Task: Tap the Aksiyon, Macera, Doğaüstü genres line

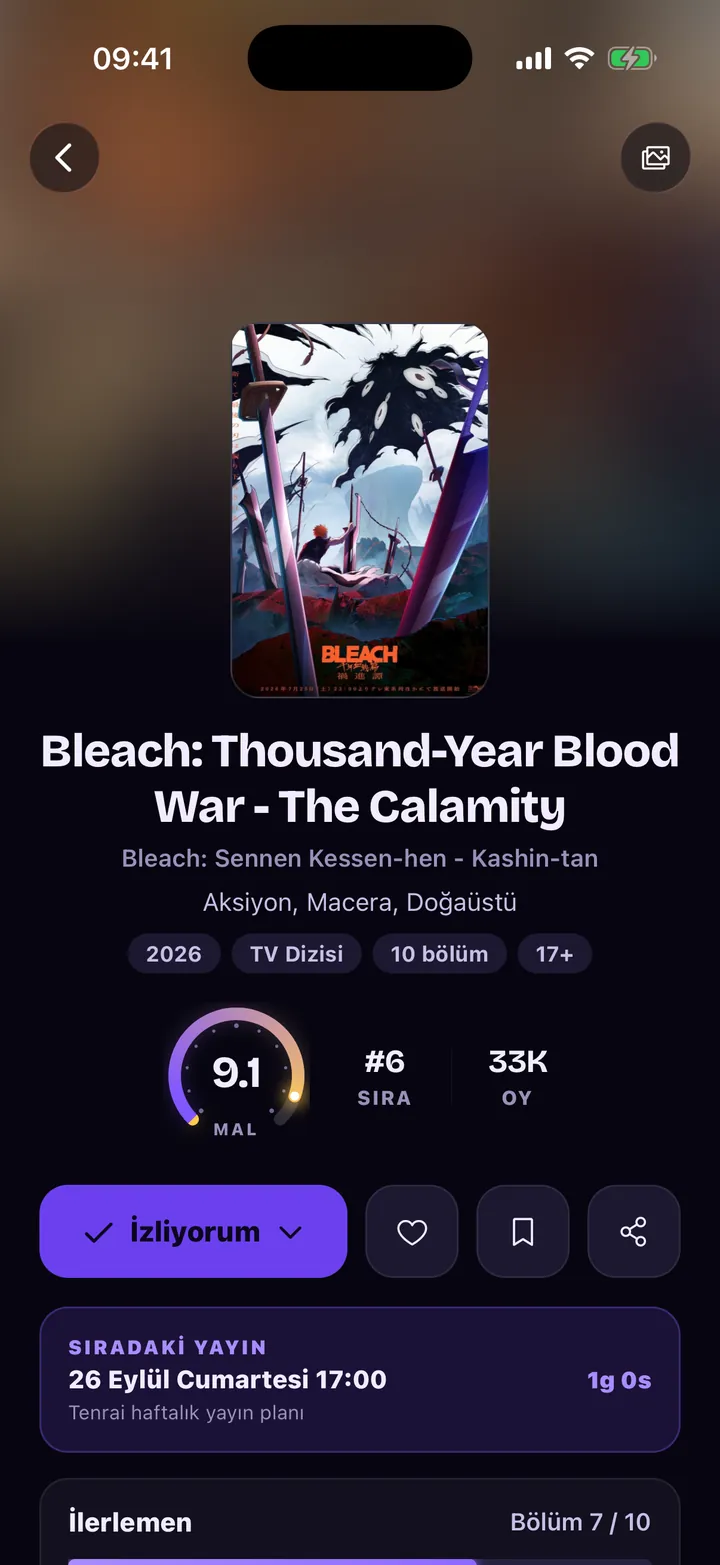Action: point(360,903)
